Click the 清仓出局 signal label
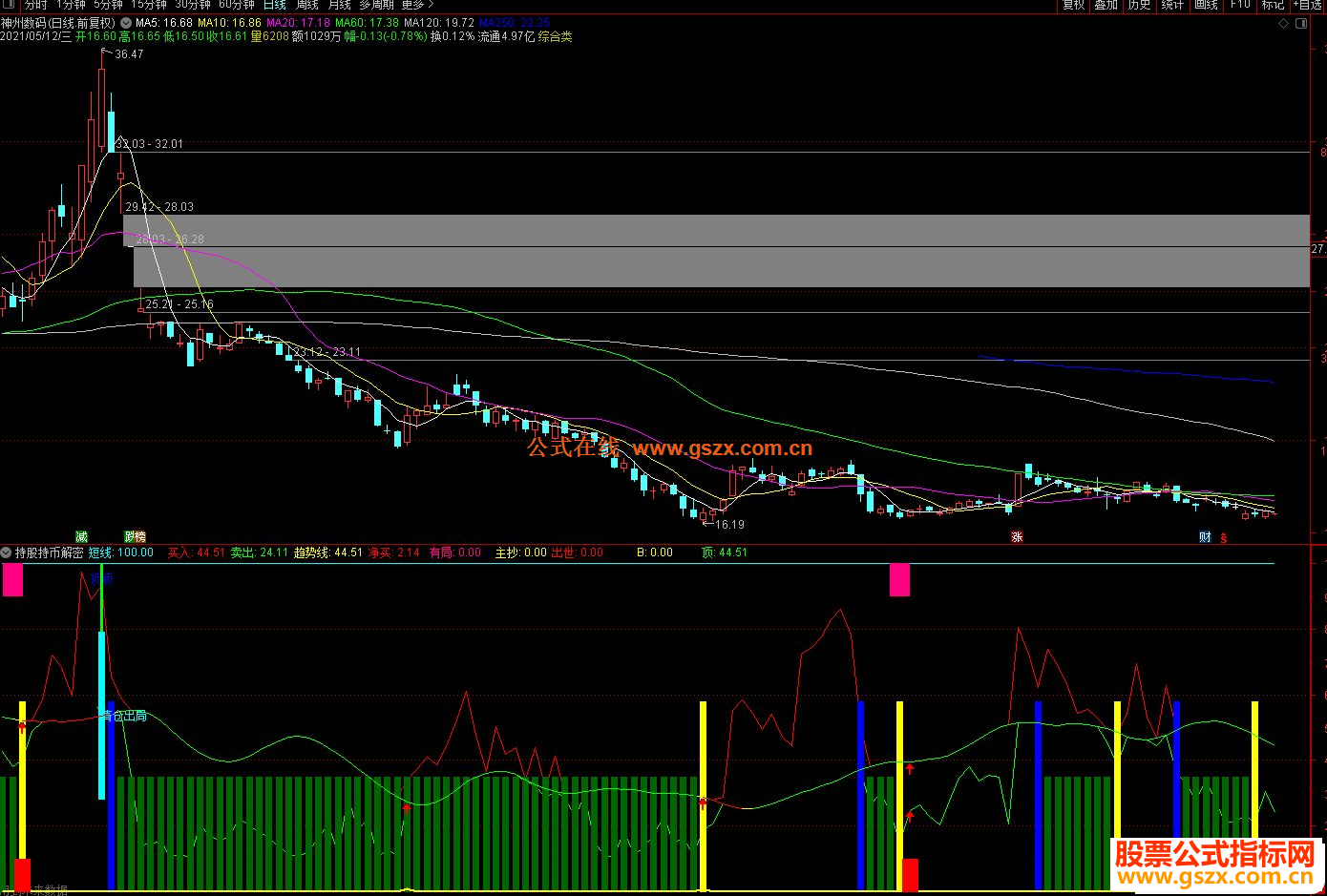 pyautogui.click(x=124, y=716)
